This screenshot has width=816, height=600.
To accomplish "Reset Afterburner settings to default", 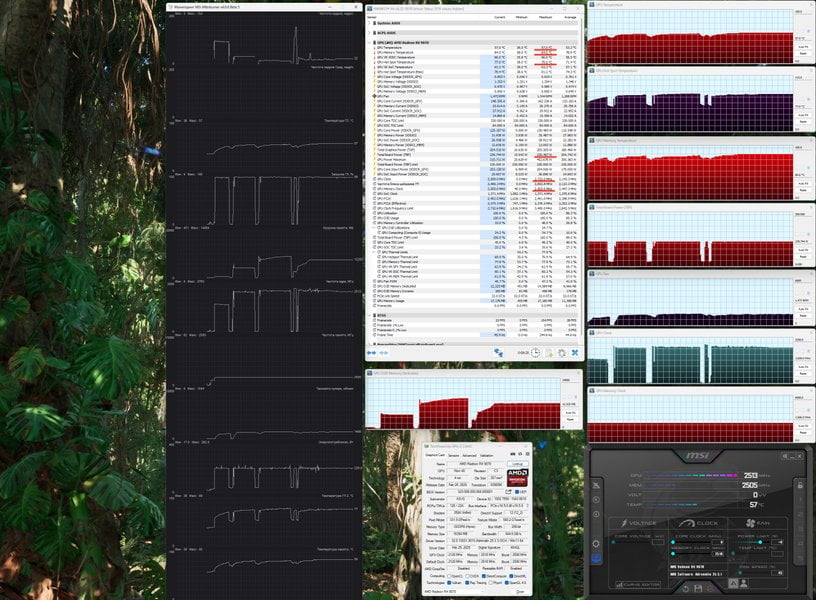I will pyautogui.click(x=686, y=589).
